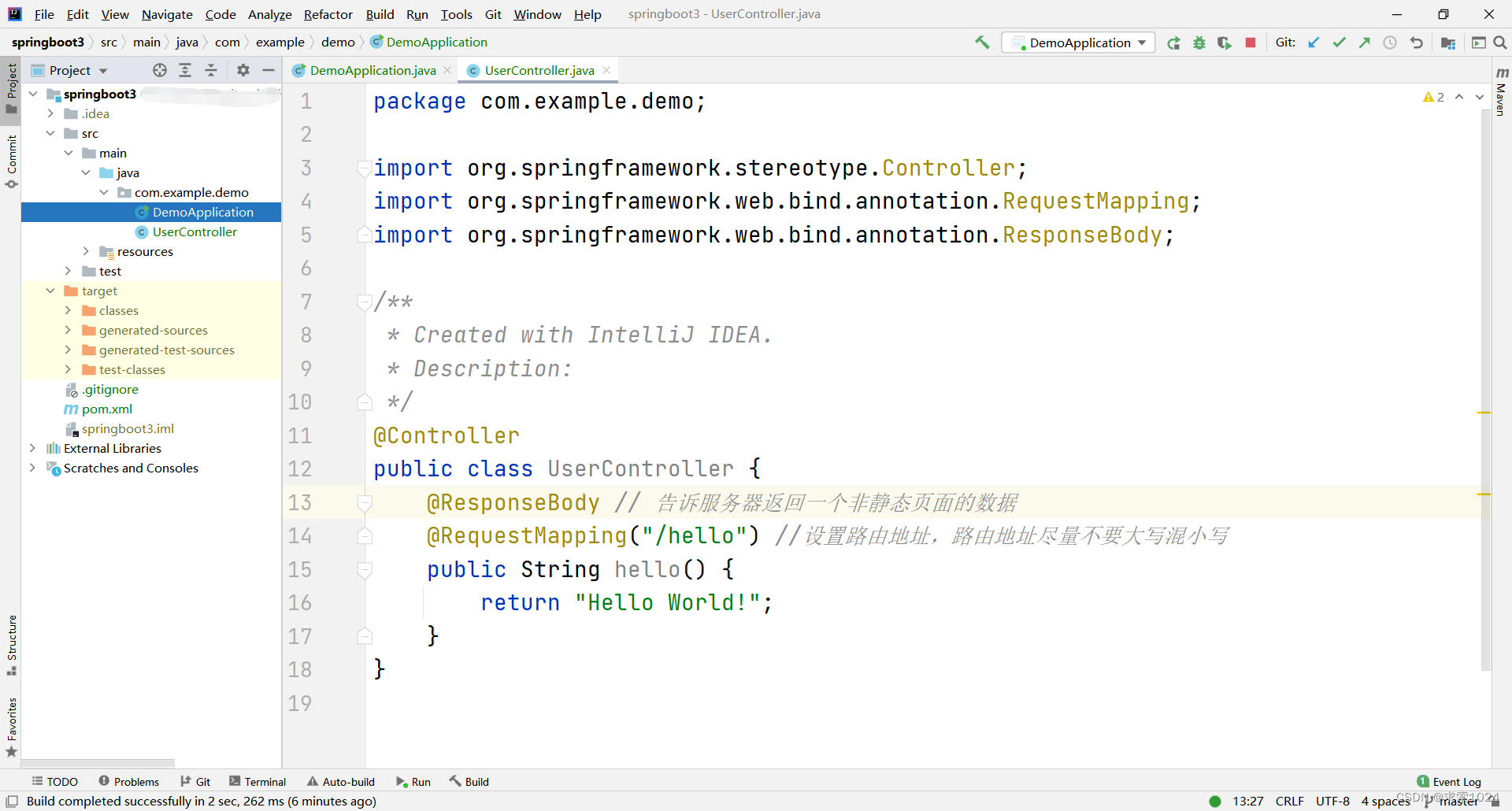Toggle the TODO tool window
This screenshot has height=811, width=1512.
click(x=54, y=782)
